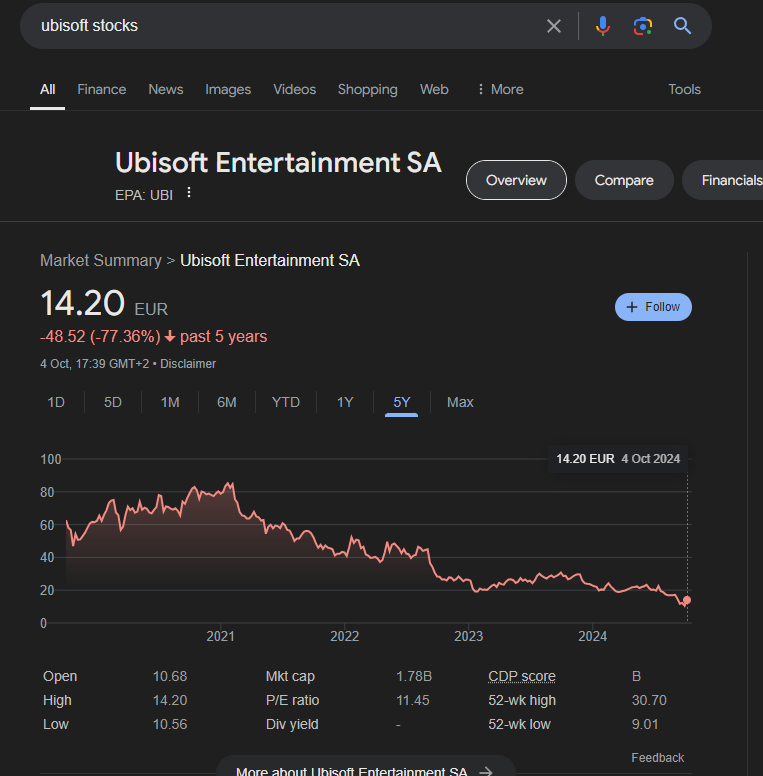
Task: Show the 1D chart range
Action: 56,402
